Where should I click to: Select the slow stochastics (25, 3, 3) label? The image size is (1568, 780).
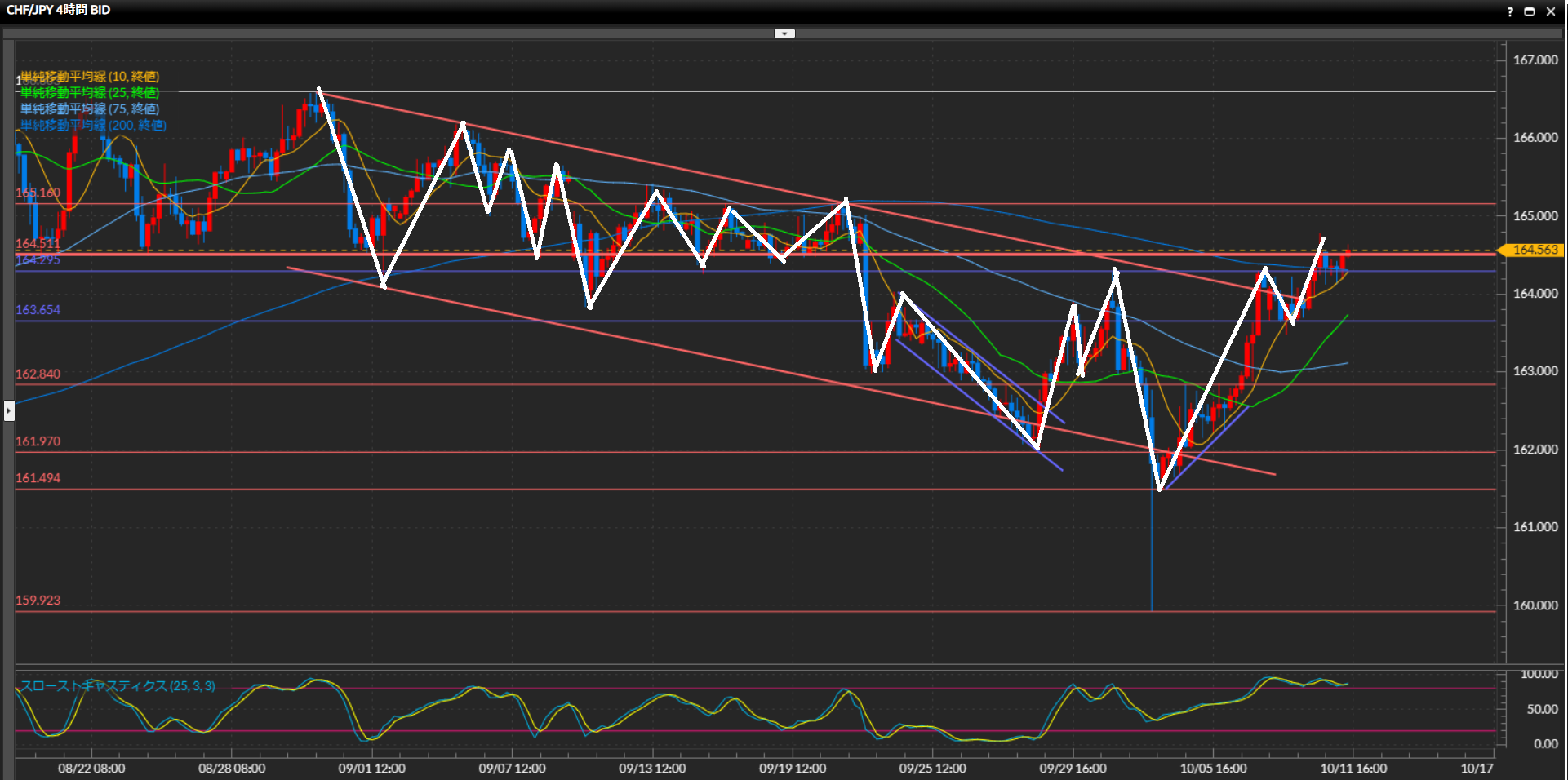coord(118,686)
